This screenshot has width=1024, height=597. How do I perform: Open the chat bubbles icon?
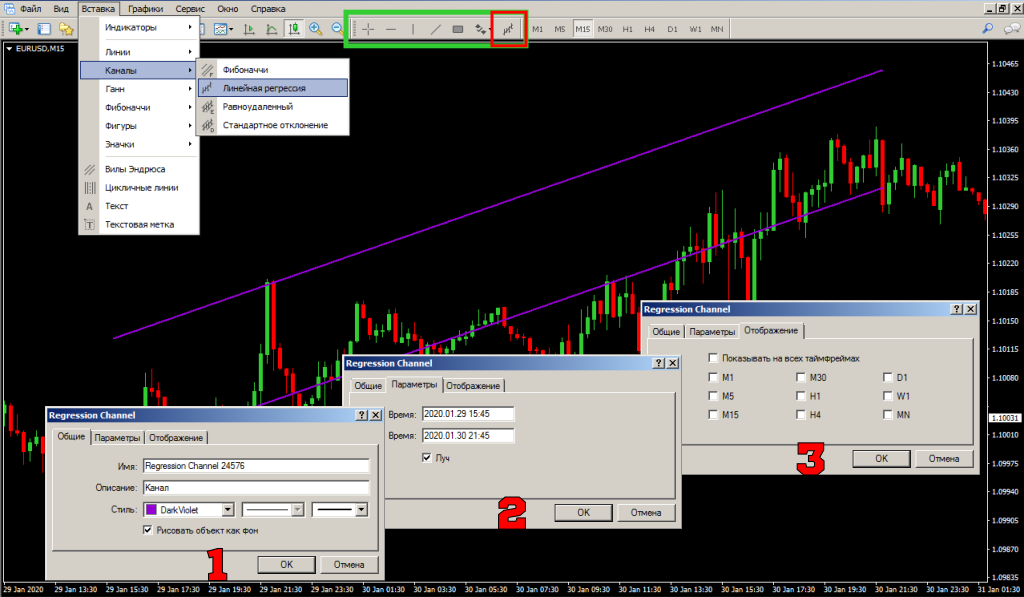pos(1011,29)
